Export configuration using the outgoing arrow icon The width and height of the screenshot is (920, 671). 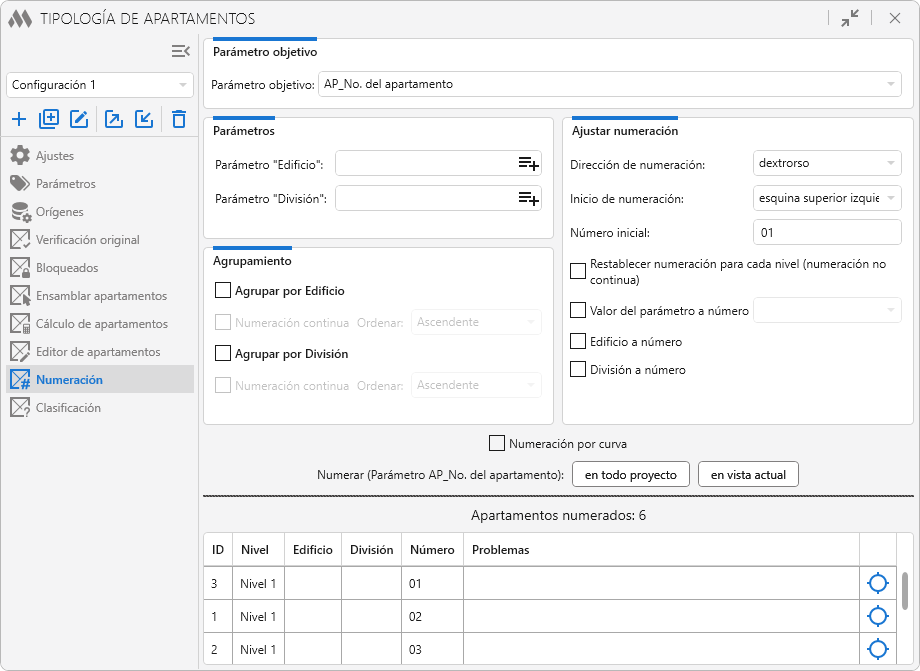click(x=114, y=120)
